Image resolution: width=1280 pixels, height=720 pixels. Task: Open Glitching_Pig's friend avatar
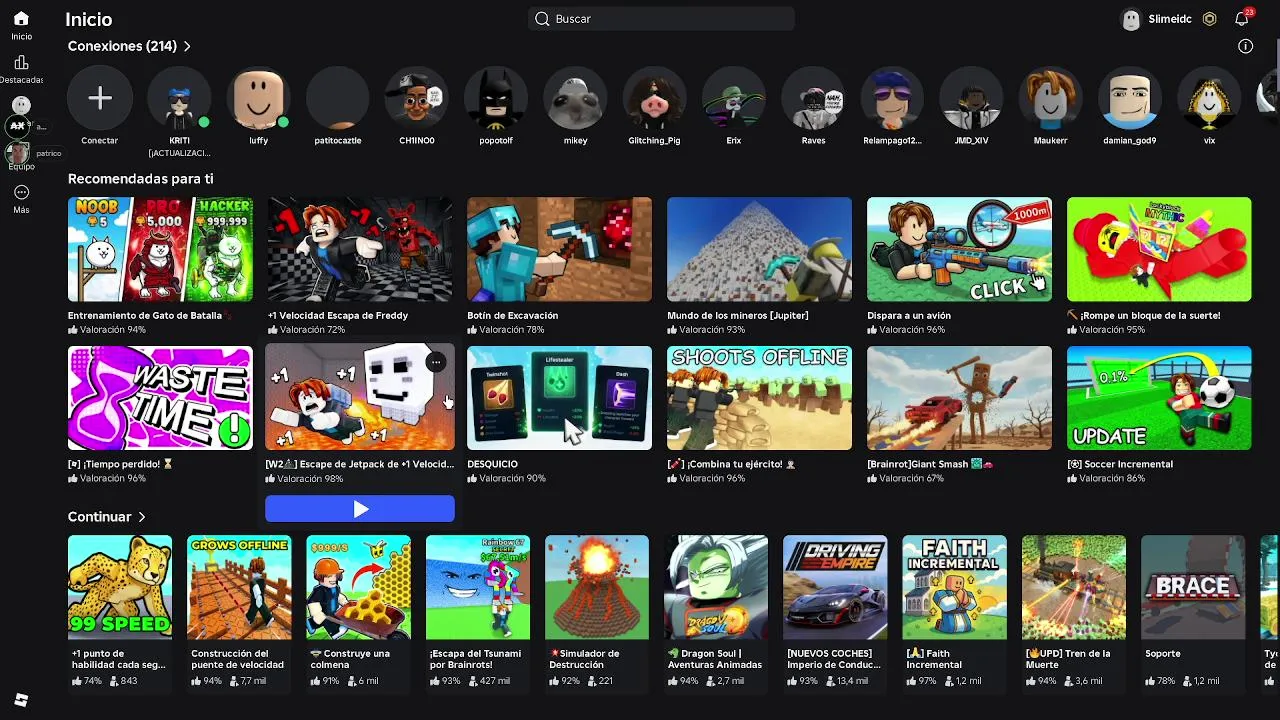pos(654,98)
